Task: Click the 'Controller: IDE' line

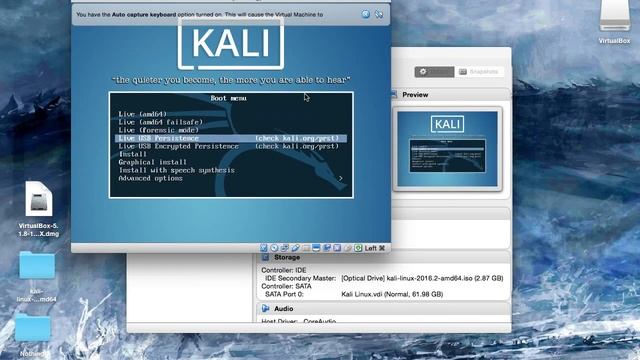Action: point(284,270)
